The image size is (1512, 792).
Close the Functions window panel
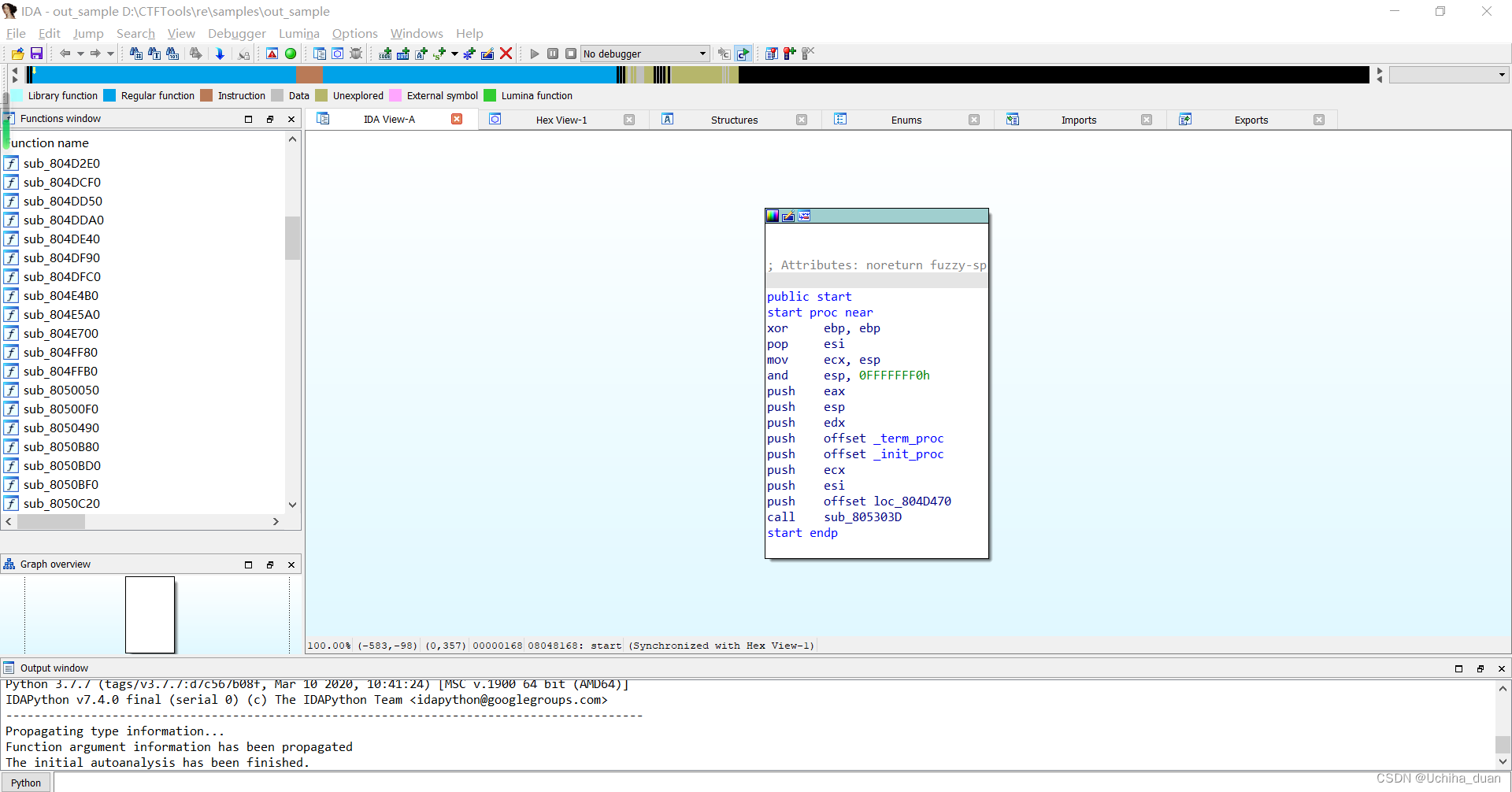(291, 119)
